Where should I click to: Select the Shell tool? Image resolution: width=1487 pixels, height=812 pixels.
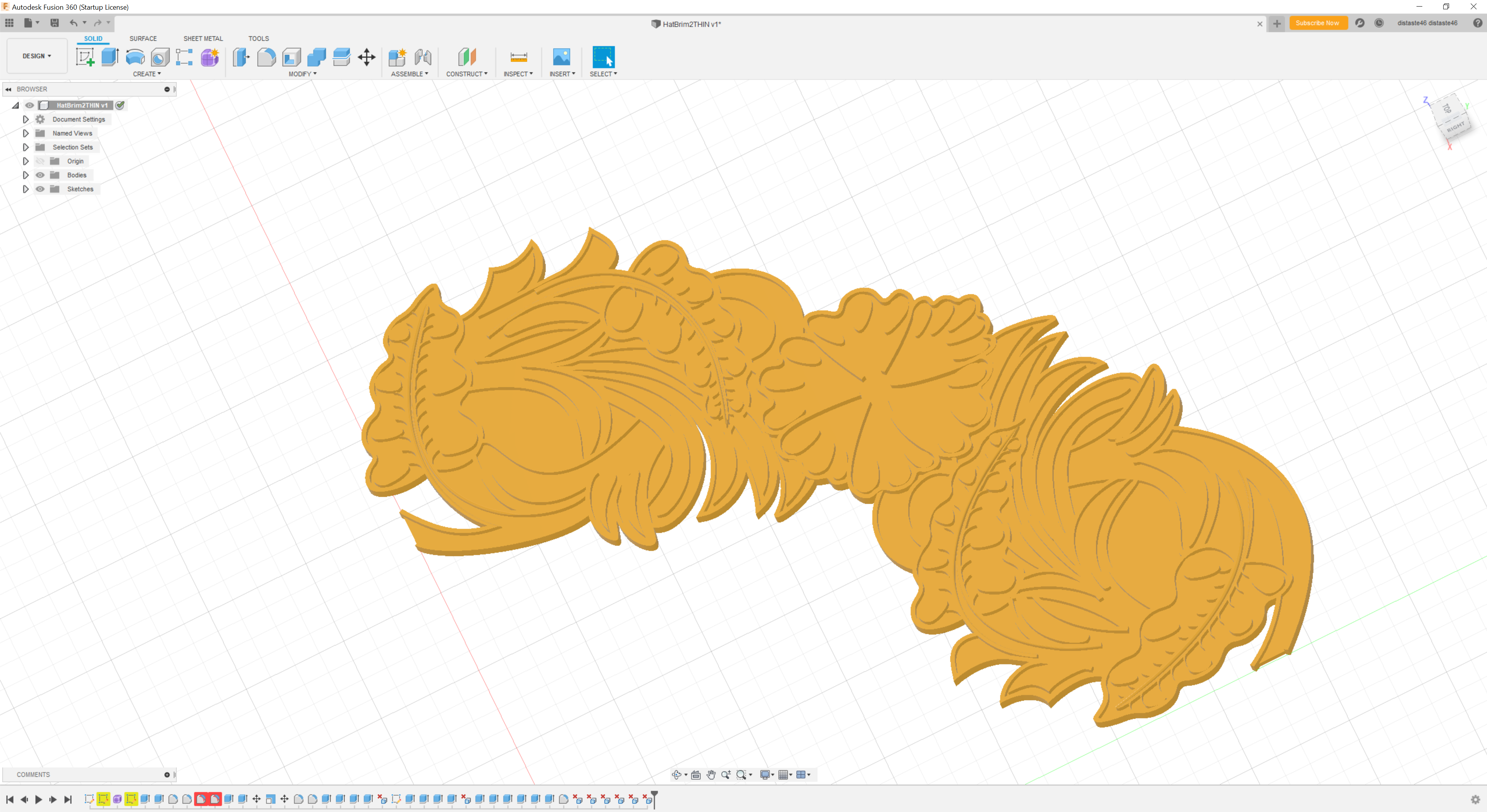[291, 57]
